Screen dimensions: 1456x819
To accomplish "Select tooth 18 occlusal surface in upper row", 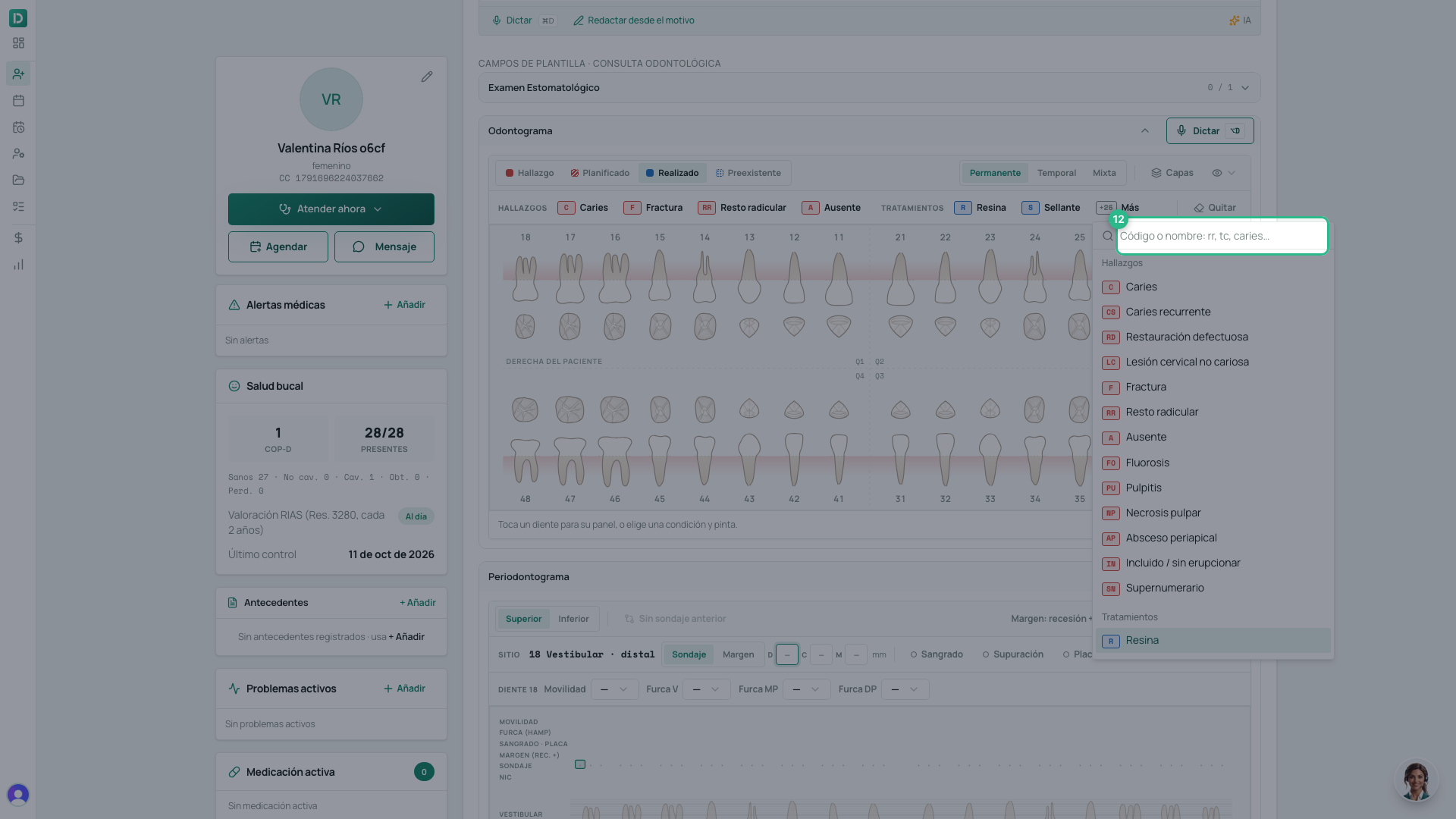I will [x=525, y=326].
